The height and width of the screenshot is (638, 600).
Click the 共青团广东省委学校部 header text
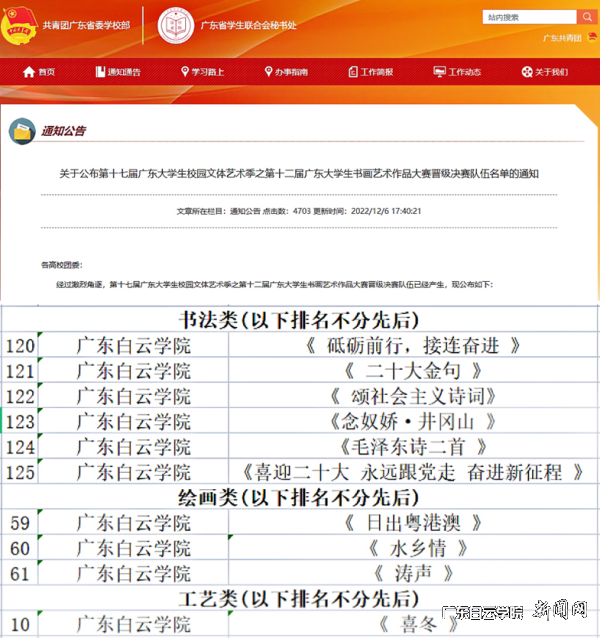click(x=86, y=25)
